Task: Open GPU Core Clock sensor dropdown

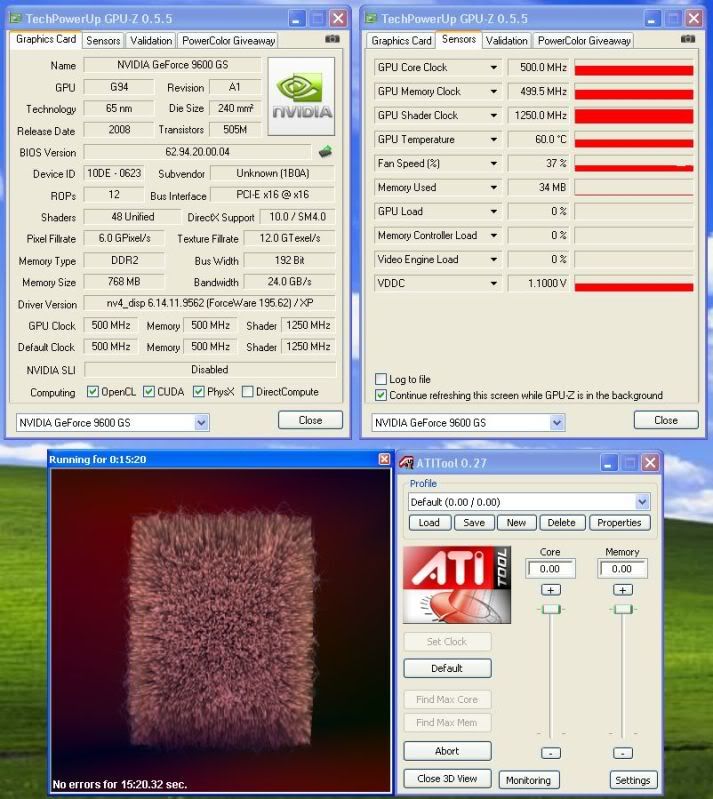Action: tap(493, 67)
